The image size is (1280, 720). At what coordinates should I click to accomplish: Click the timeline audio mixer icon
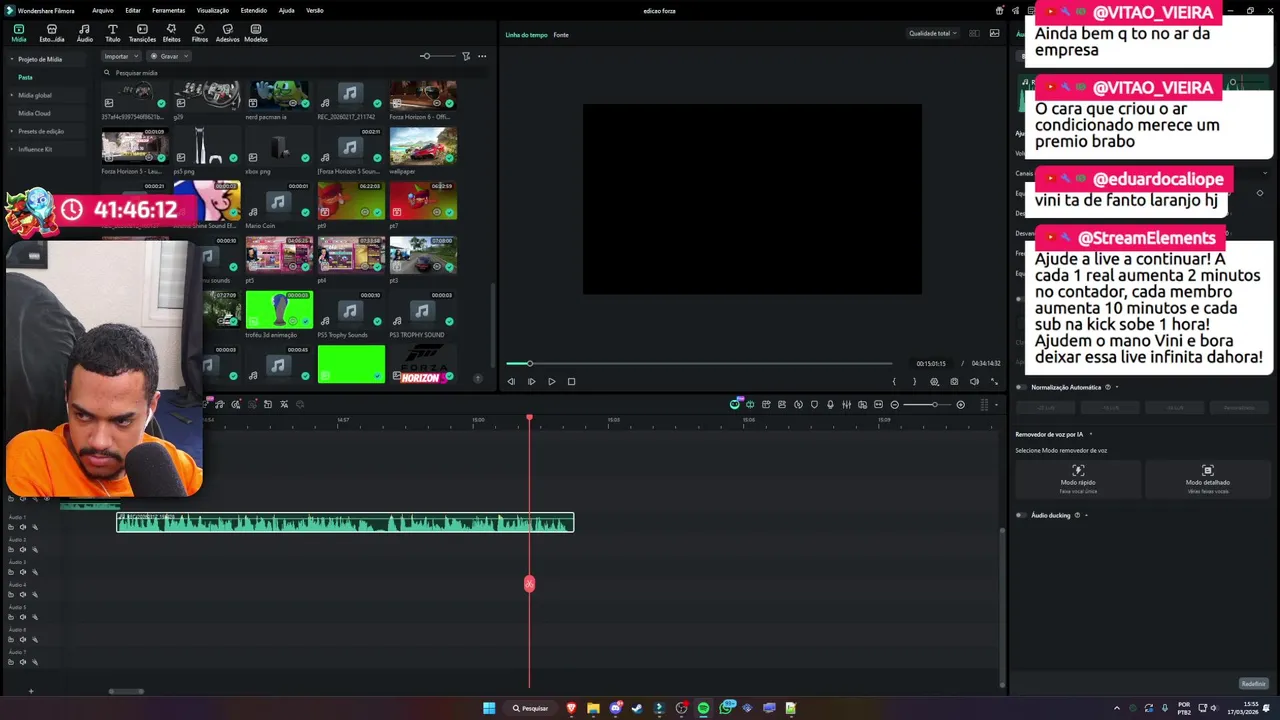[846, 404]
